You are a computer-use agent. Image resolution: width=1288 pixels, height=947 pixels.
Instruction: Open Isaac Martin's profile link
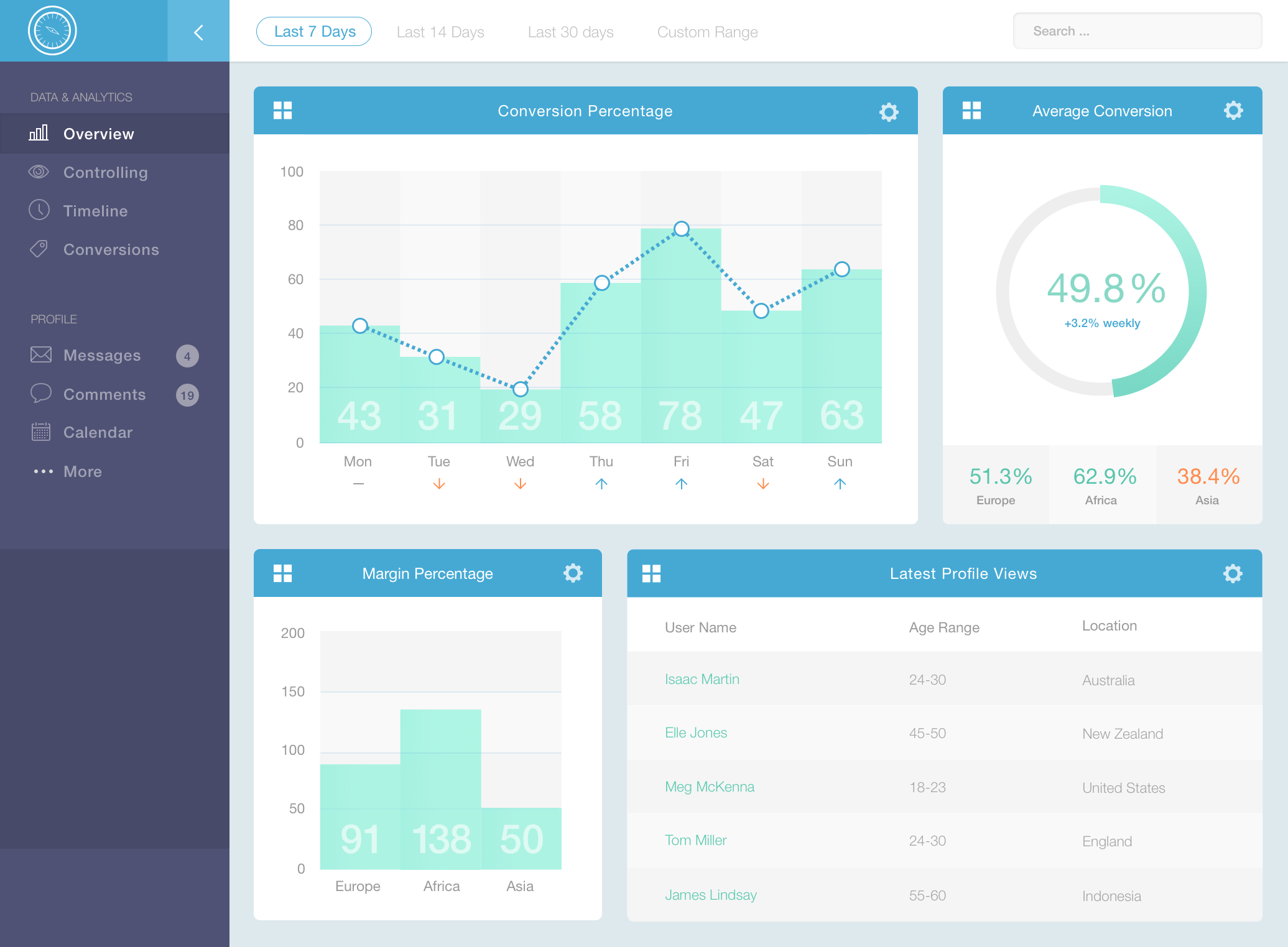click(702, 679)
